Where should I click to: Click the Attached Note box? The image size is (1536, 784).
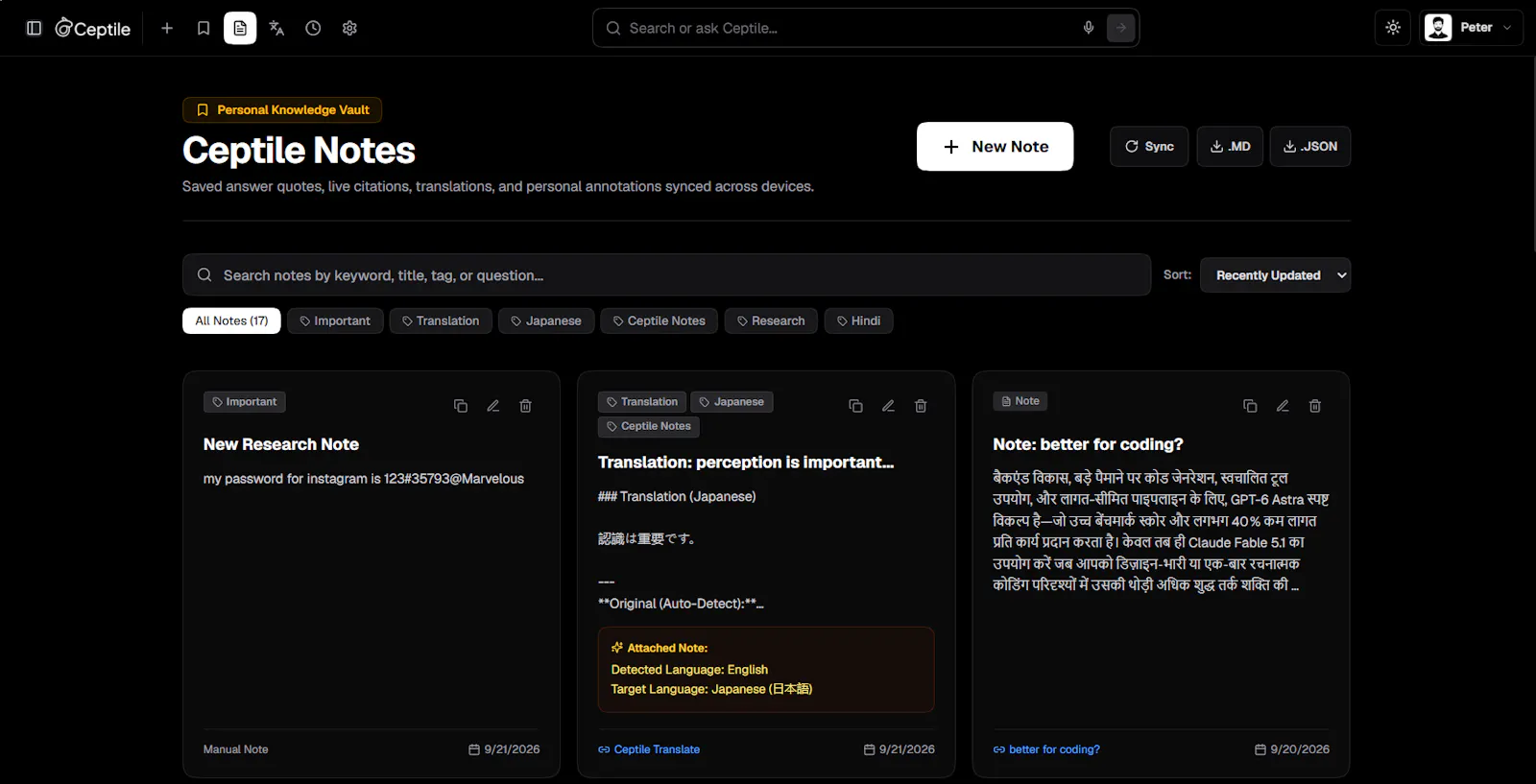(766, 670)
